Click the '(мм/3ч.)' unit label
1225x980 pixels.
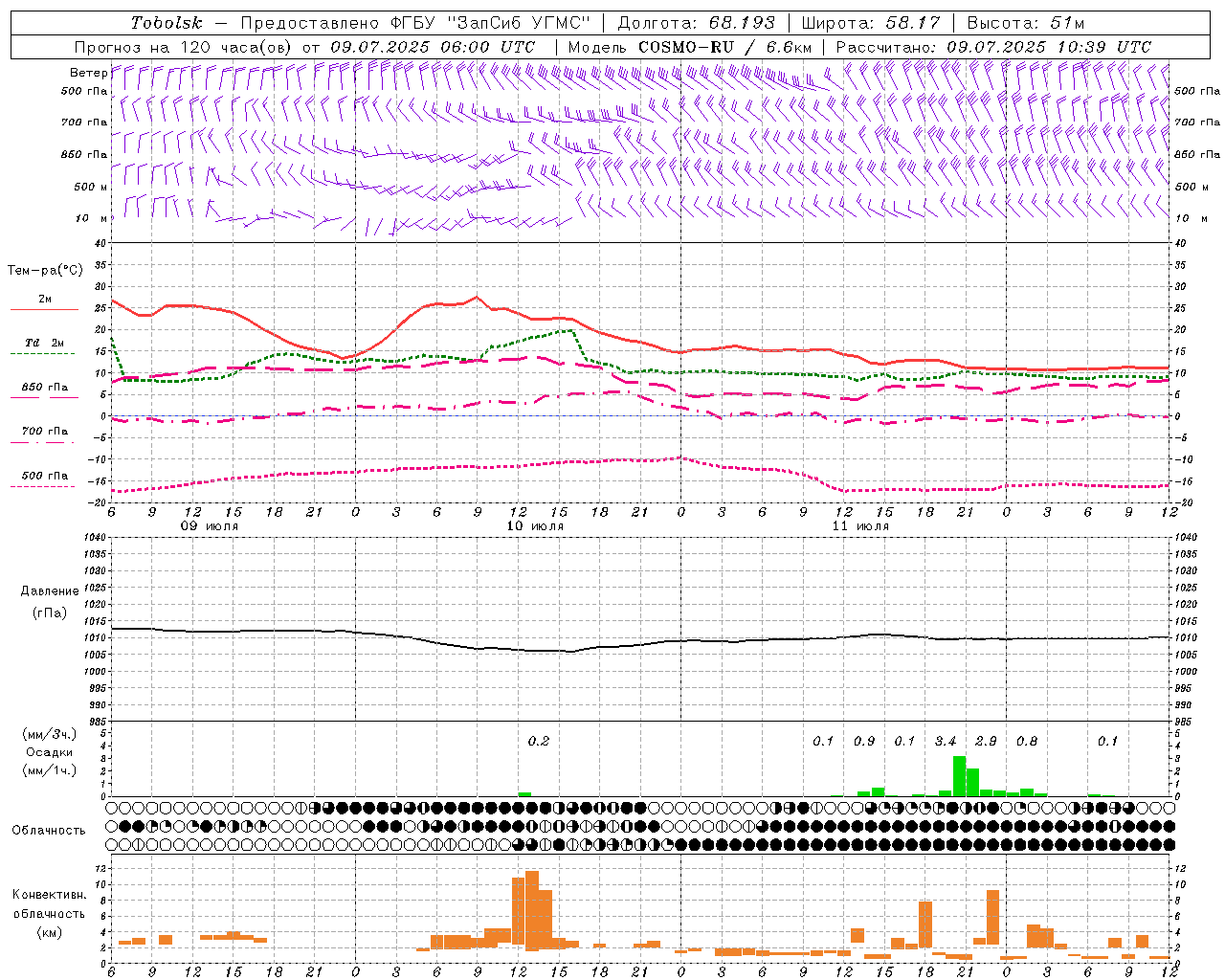click(x=49, y=734)
